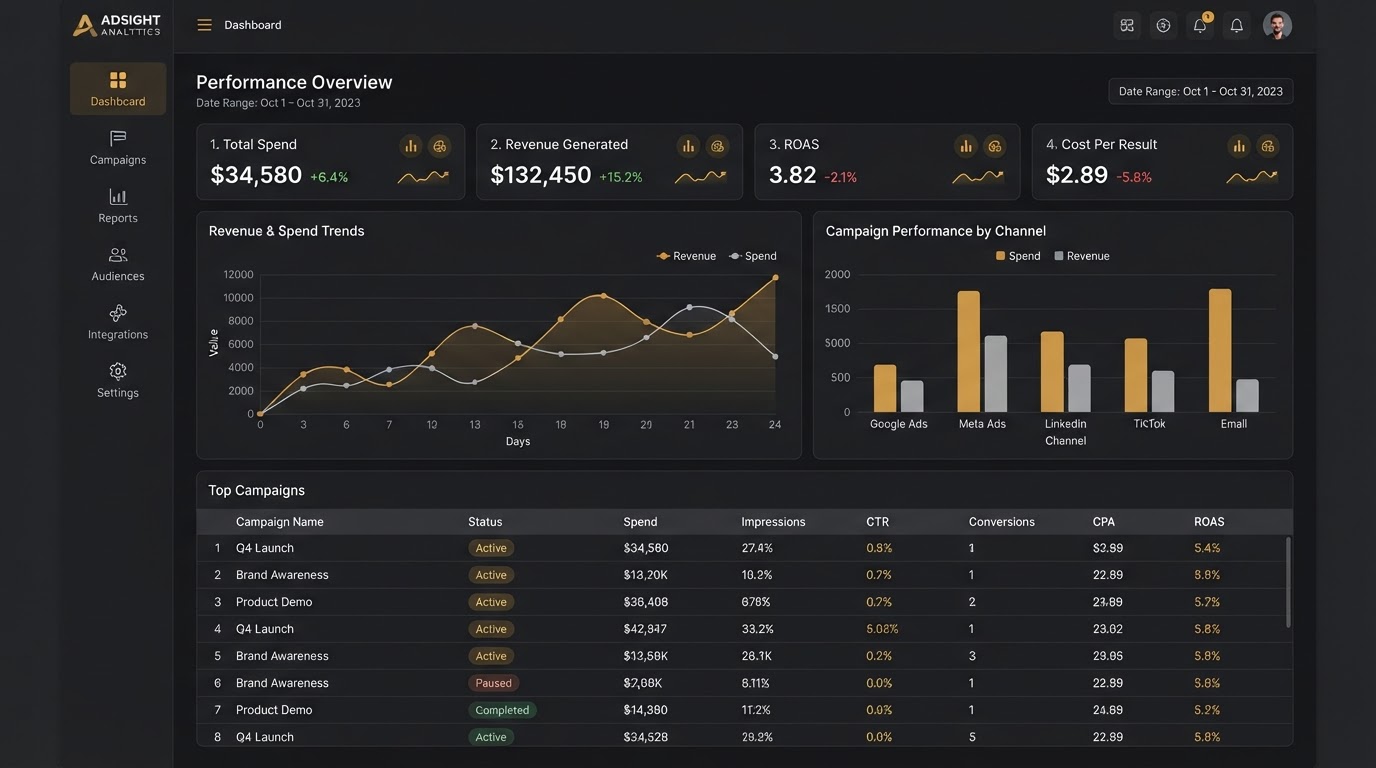The width and height of the screenshot is (1376, 768).
Task: Open Audiences in the sidebar
Action: coord(118,264)
